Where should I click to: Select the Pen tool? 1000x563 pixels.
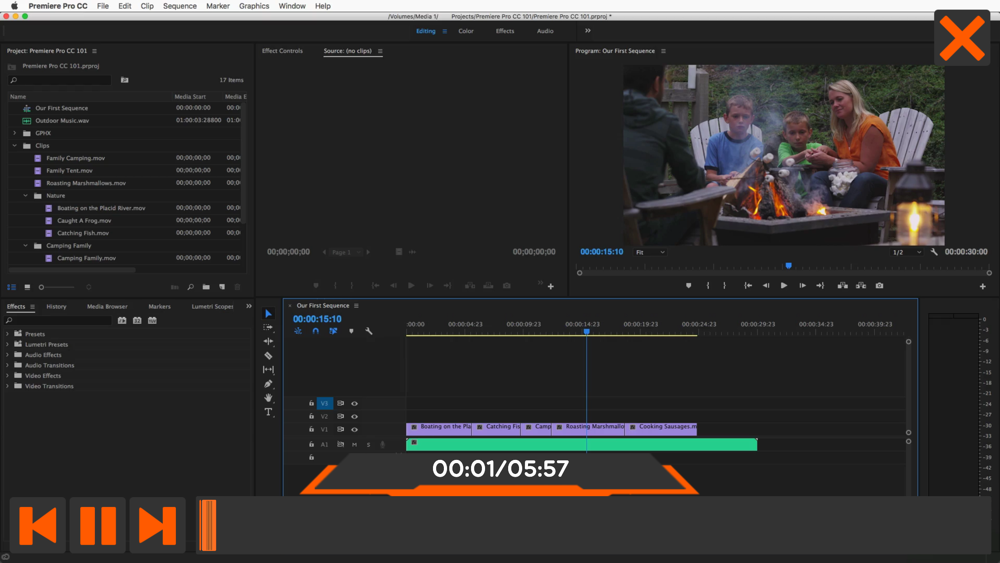point(268,384)
